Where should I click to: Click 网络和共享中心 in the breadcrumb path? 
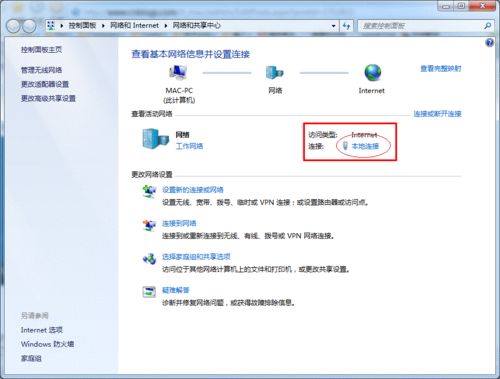(196, 25)
